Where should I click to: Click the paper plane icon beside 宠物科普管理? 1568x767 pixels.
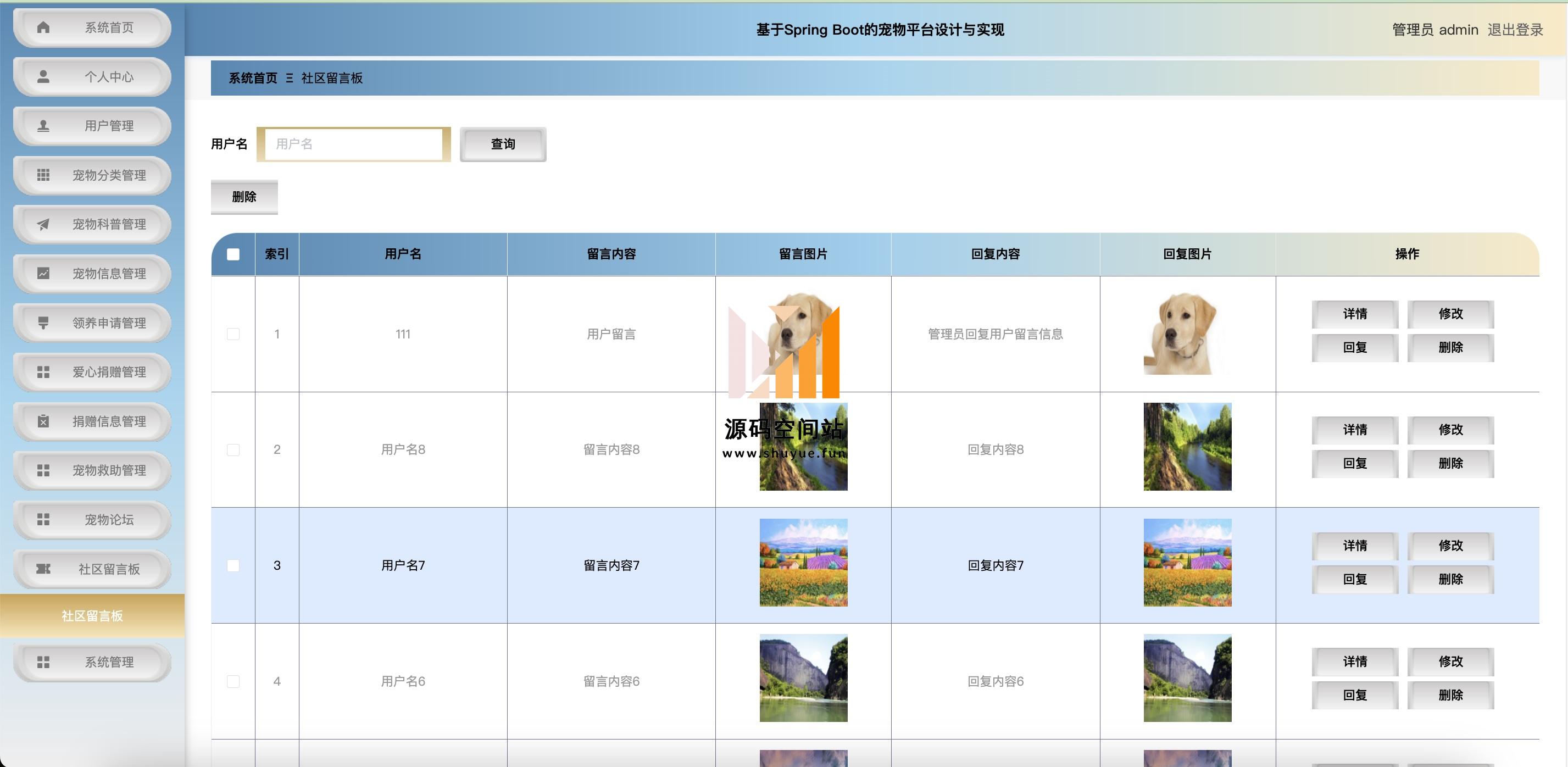coord(43,225)
